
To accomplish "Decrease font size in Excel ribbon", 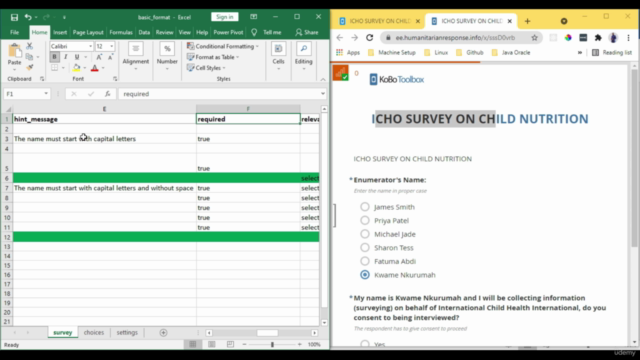I will [x=110, y=57].
